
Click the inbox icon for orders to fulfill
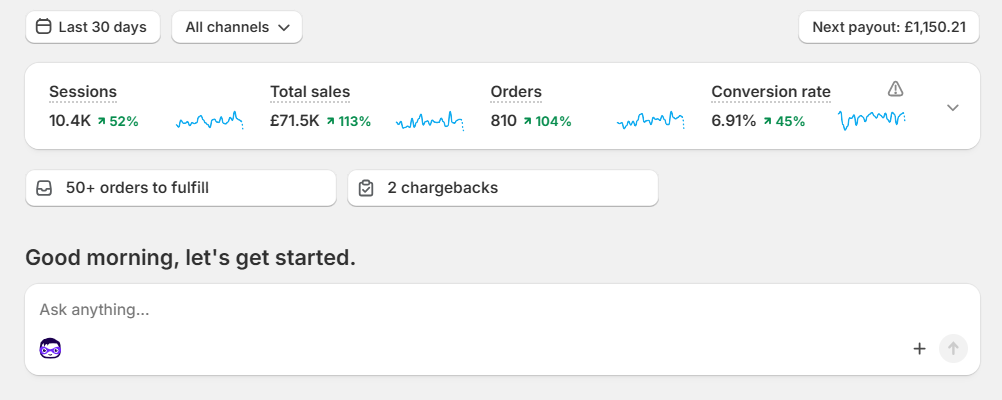[x=44, y=188]
